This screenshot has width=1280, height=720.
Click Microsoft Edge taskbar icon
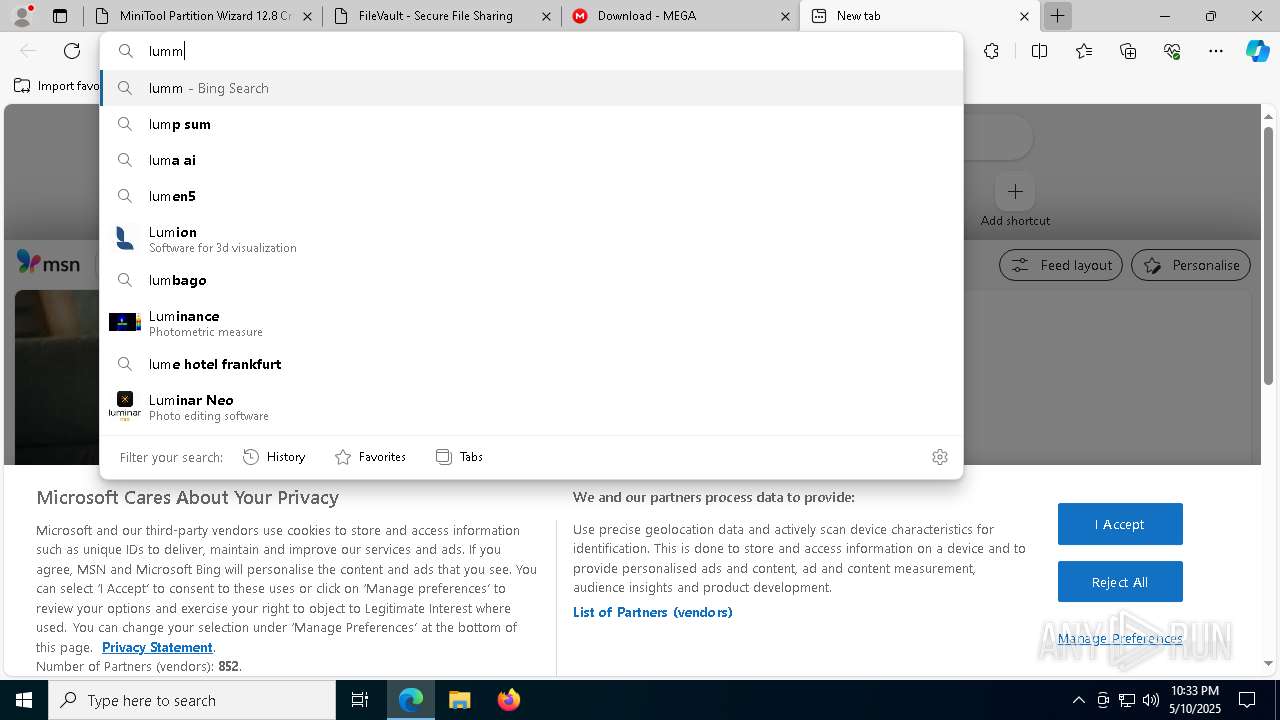411,700
